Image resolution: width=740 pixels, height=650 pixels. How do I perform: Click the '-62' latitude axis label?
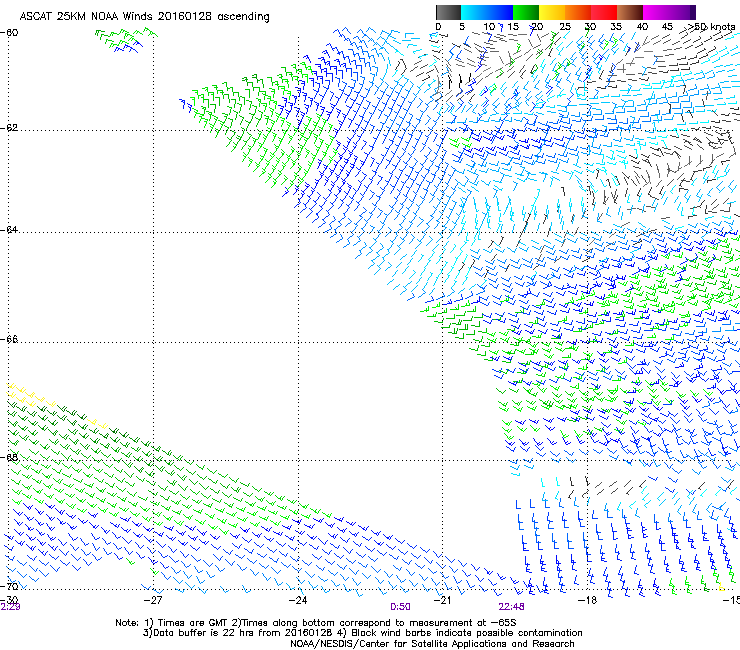[9, 128]
